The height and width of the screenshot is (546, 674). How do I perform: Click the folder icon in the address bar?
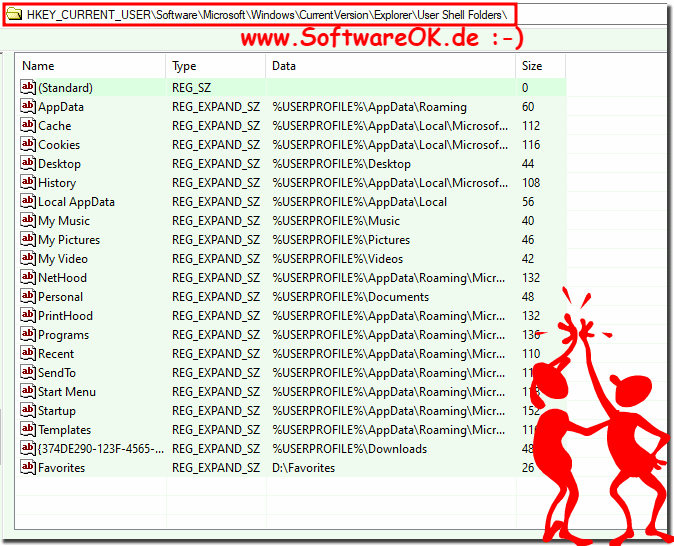pos(15,15)
